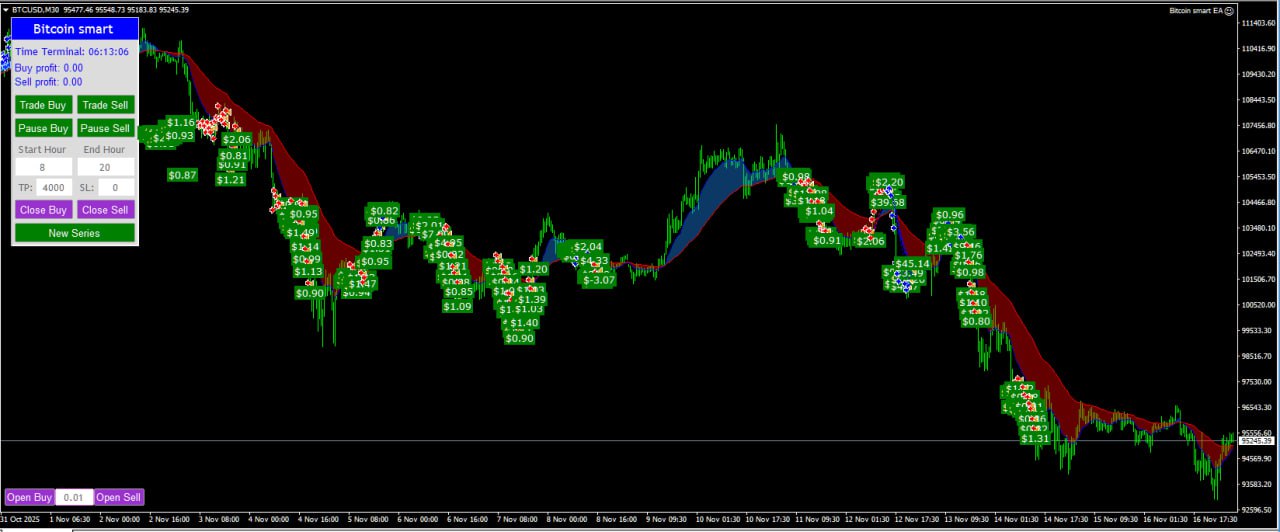Click the Open Sell button

[119, 497]
